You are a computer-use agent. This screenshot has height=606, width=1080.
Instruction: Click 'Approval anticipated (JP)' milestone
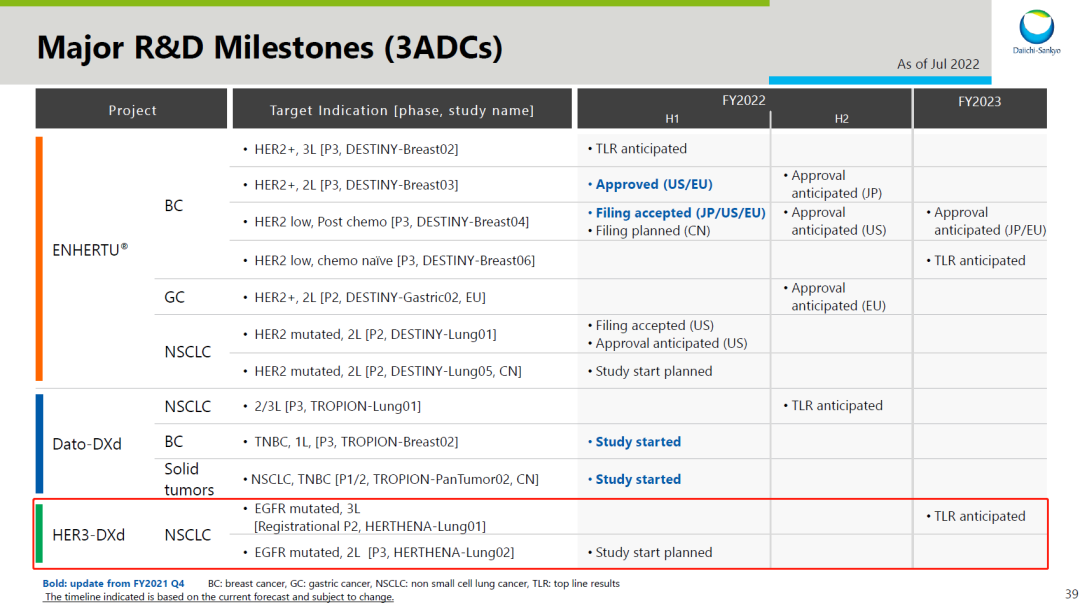click(x=836, y=185)
